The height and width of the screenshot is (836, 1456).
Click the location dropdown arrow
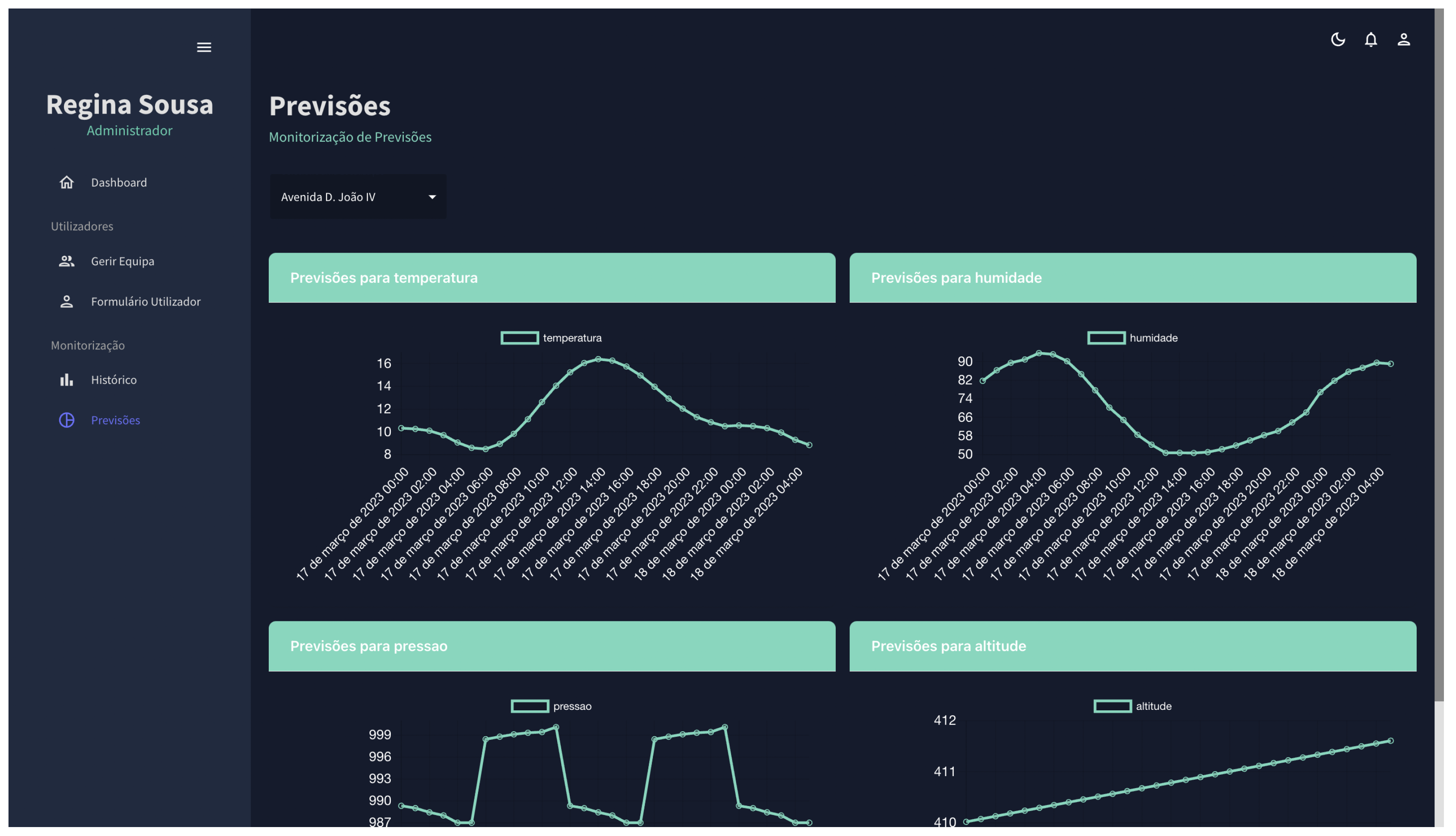[x=432, y=197]
